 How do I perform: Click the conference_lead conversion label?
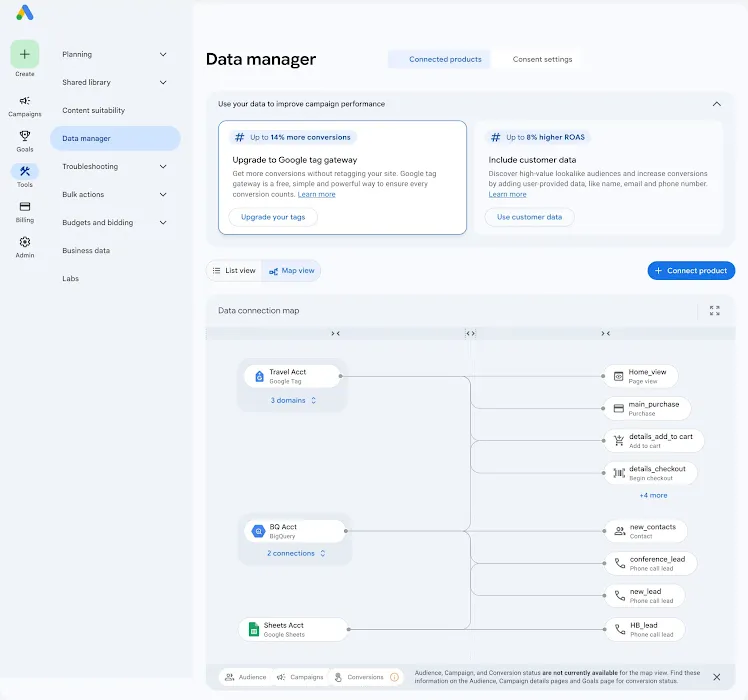point(657,559)
